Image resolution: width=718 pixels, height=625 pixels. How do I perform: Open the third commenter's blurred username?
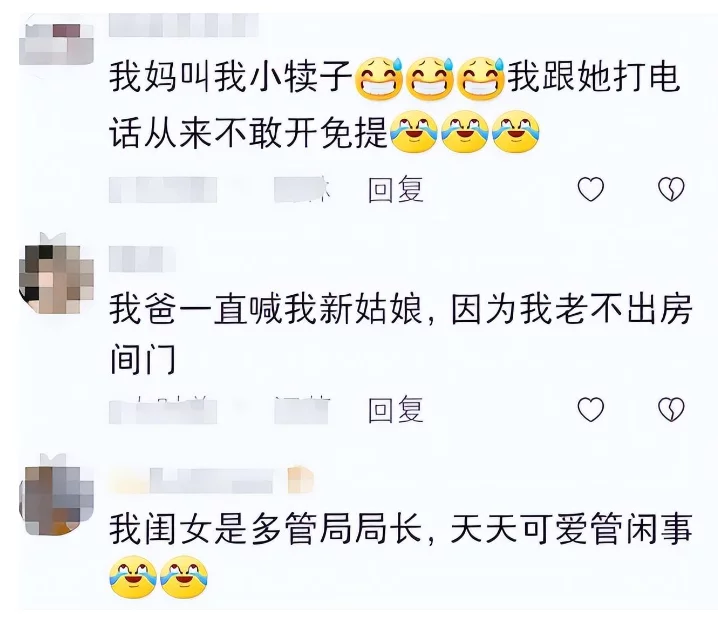pos(211,481)
